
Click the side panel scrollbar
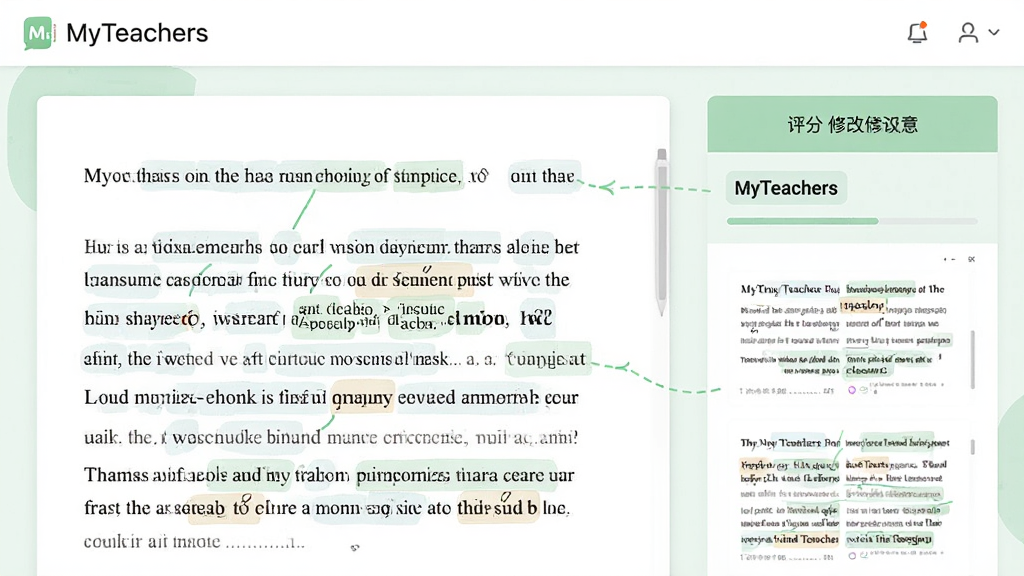(972, 360)
